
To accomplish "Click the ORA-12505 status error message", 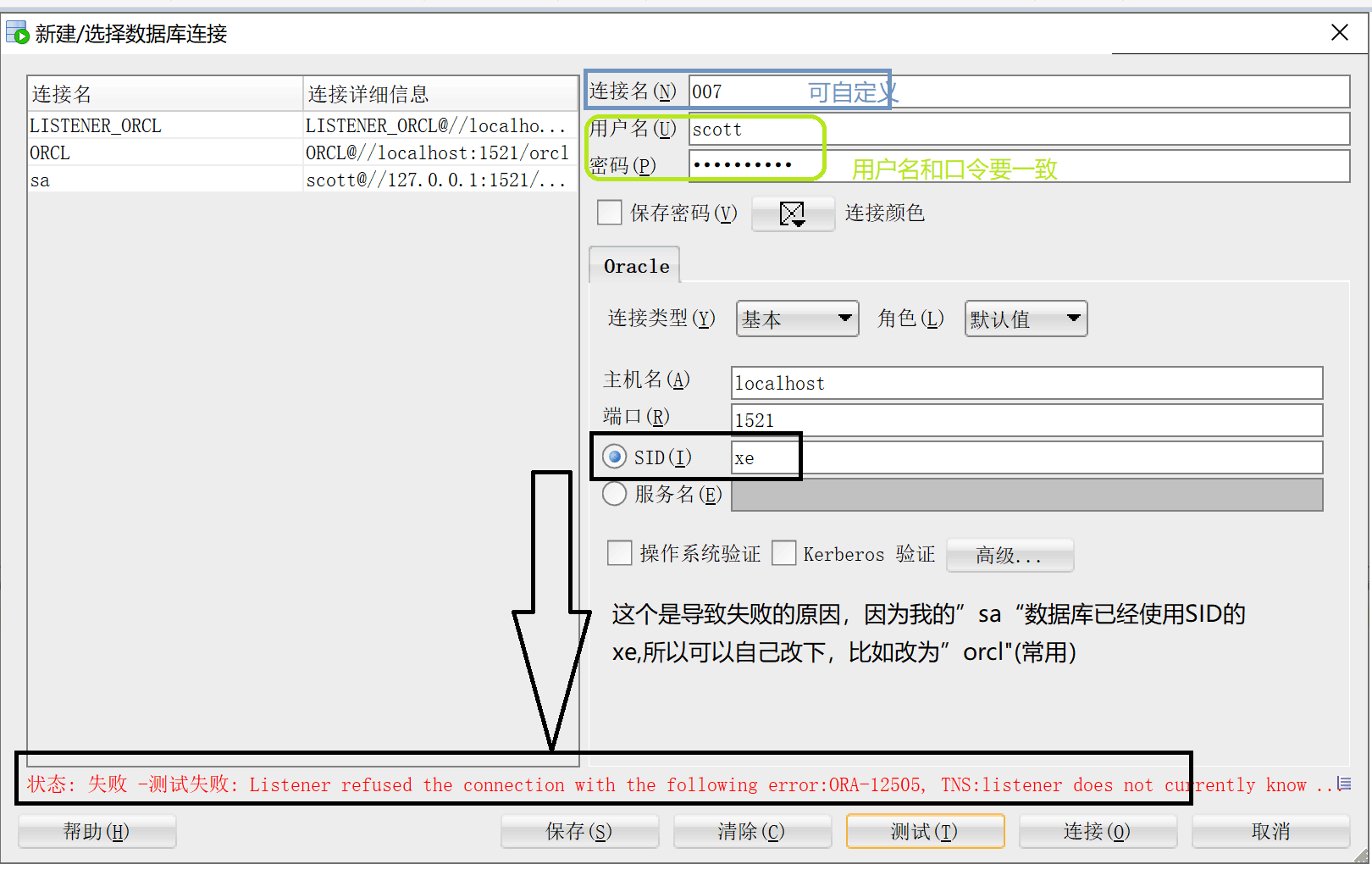I will click(680, 784).
